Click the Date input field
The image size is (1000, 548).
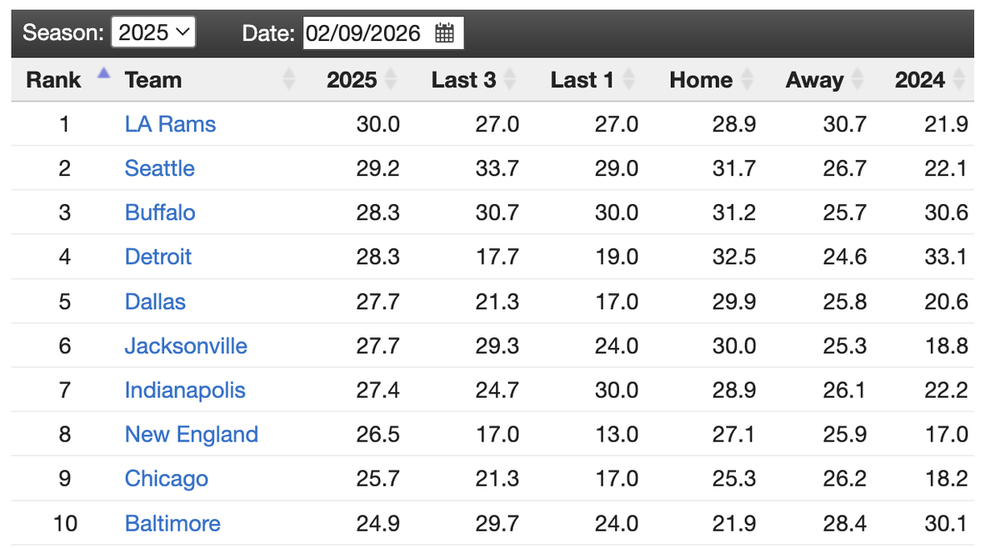[x=366, y=32]
